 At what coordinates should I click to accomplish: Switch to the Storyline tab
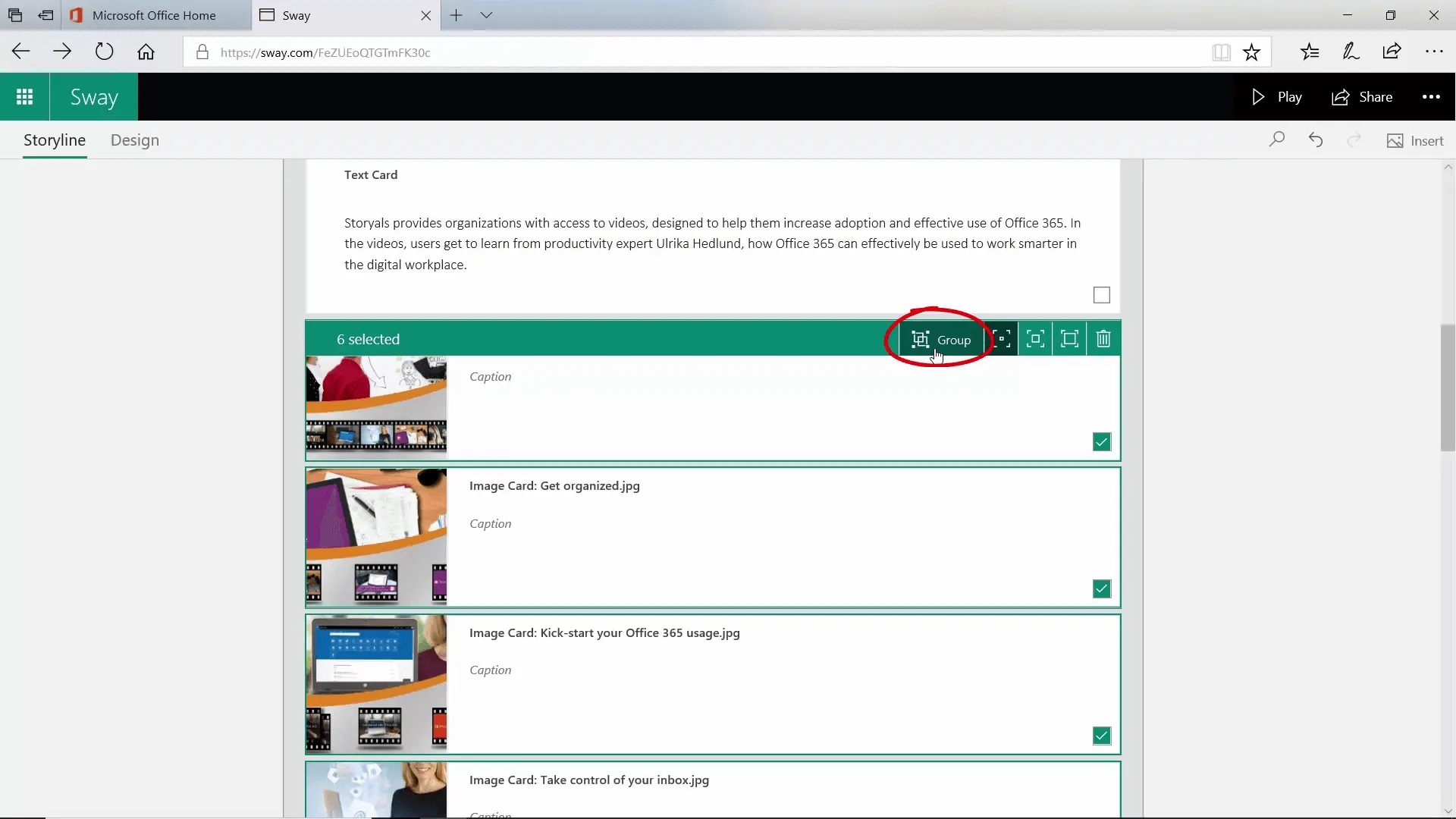55,140
